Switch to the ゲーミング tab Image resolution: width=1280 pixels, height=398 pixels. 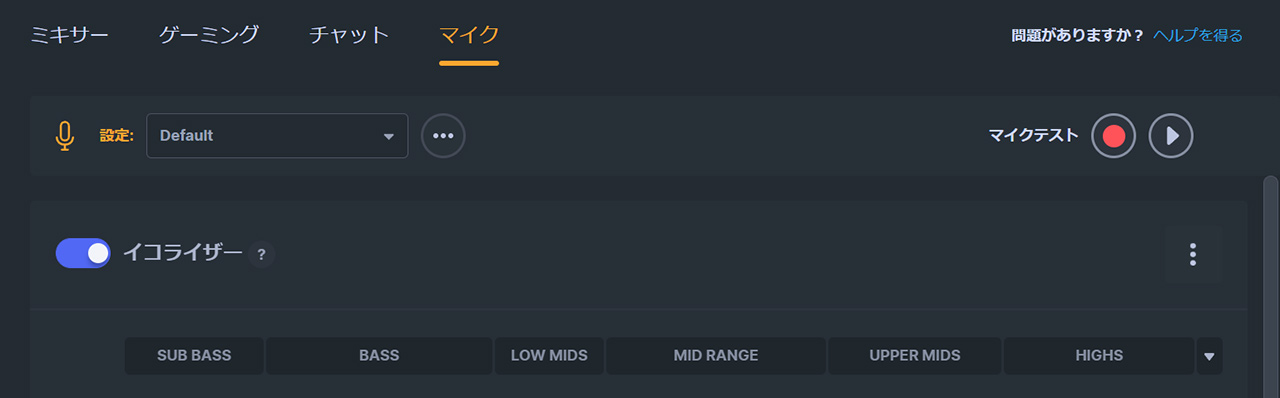coord(209,35)
